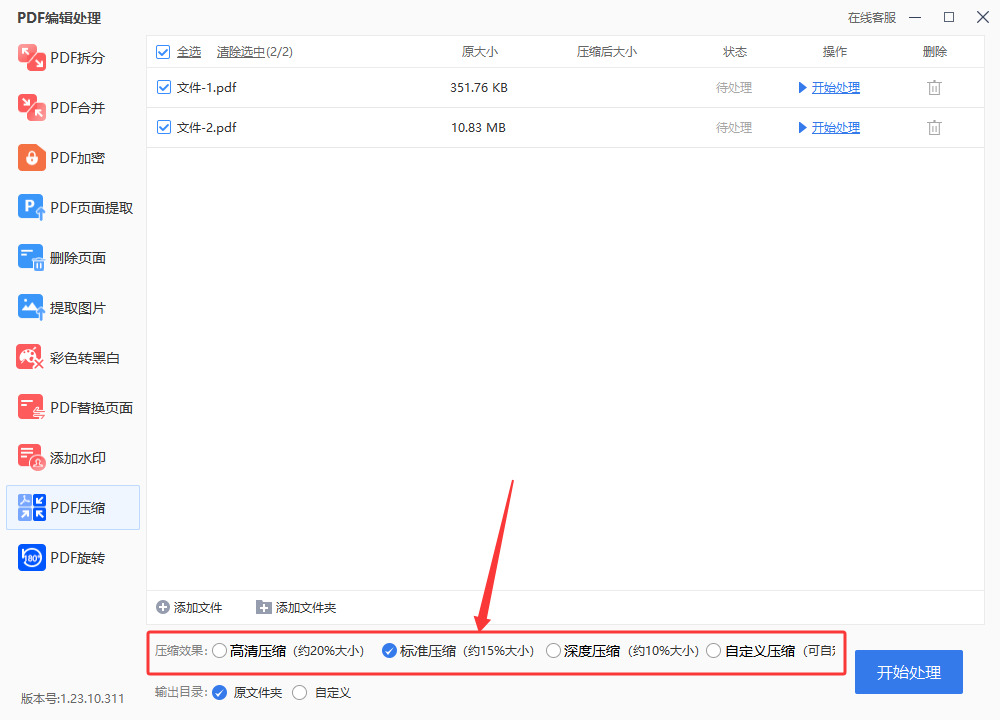Open 在线客服 online support
The image size is (1000, 720).
point(872,18)
